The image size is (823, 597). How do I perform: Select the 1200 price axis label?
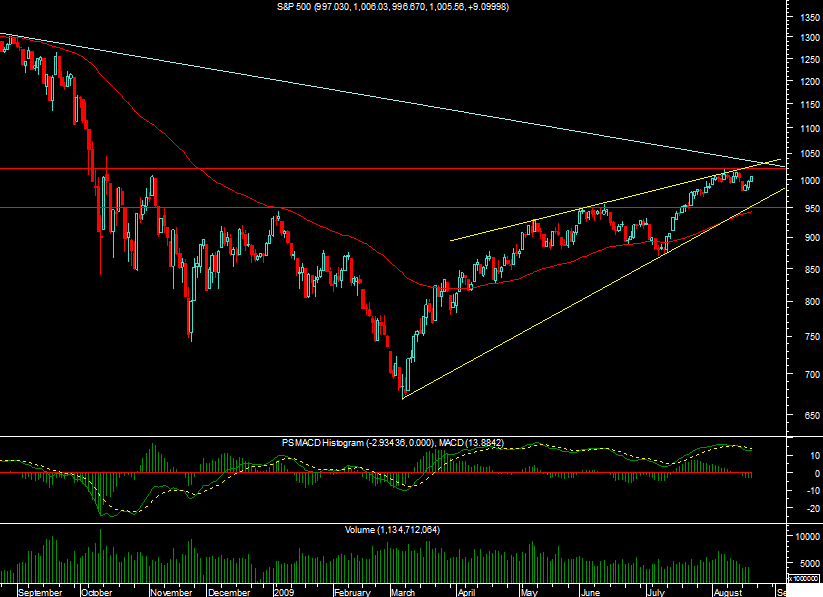[809, 82]
